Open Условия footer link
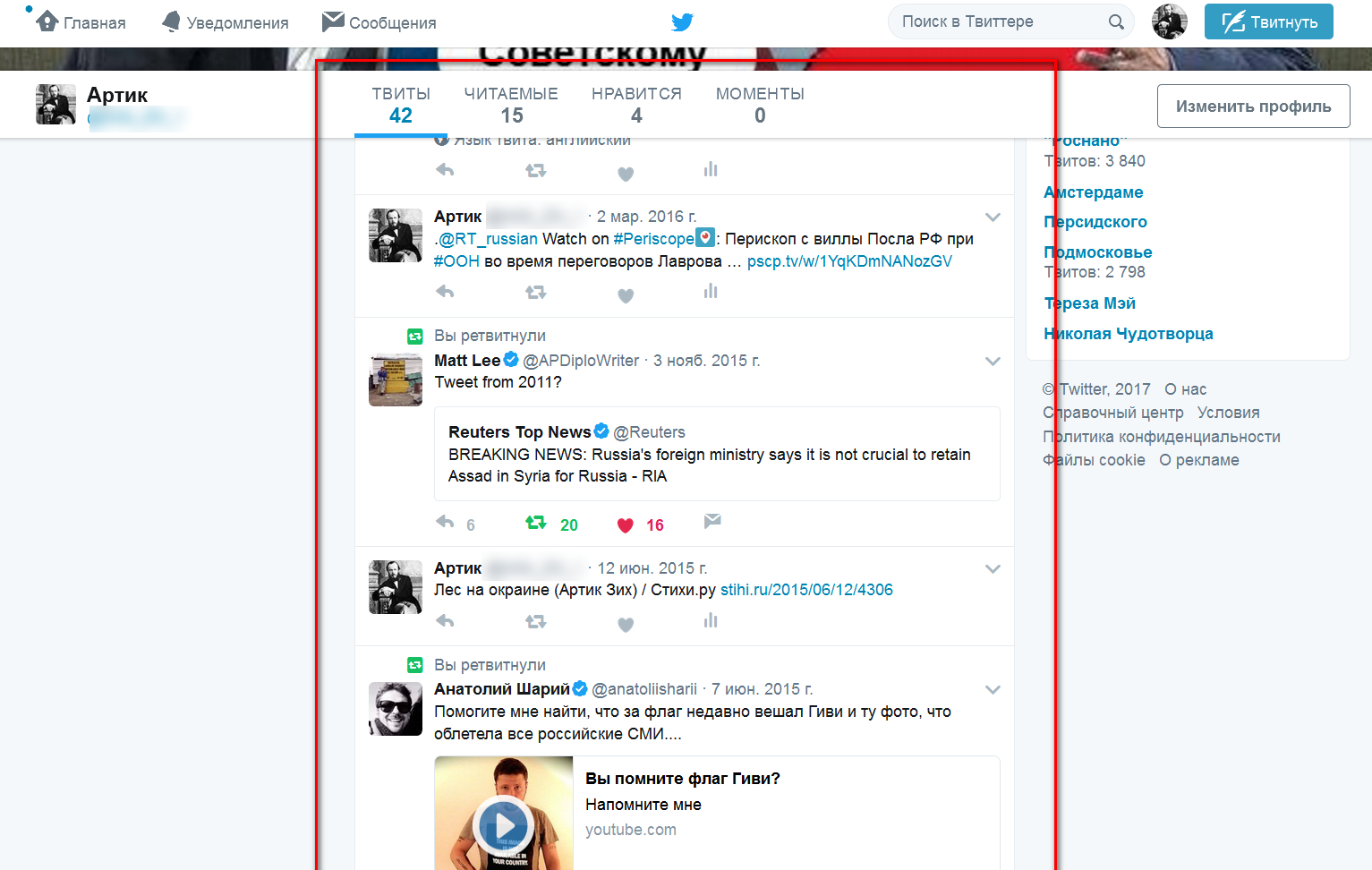The height and width of the screenshot is (870, 1372). tap(1229, 413)
